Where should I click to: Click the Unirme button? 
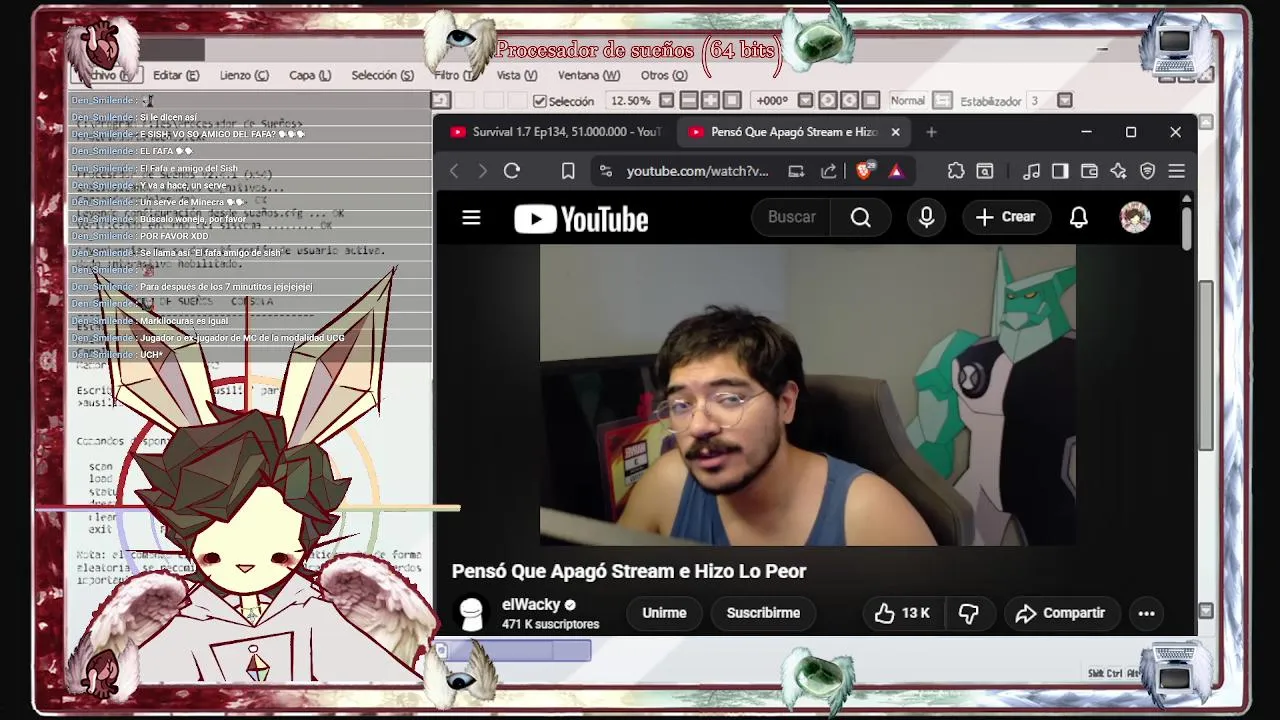click(x=664, y=613)
